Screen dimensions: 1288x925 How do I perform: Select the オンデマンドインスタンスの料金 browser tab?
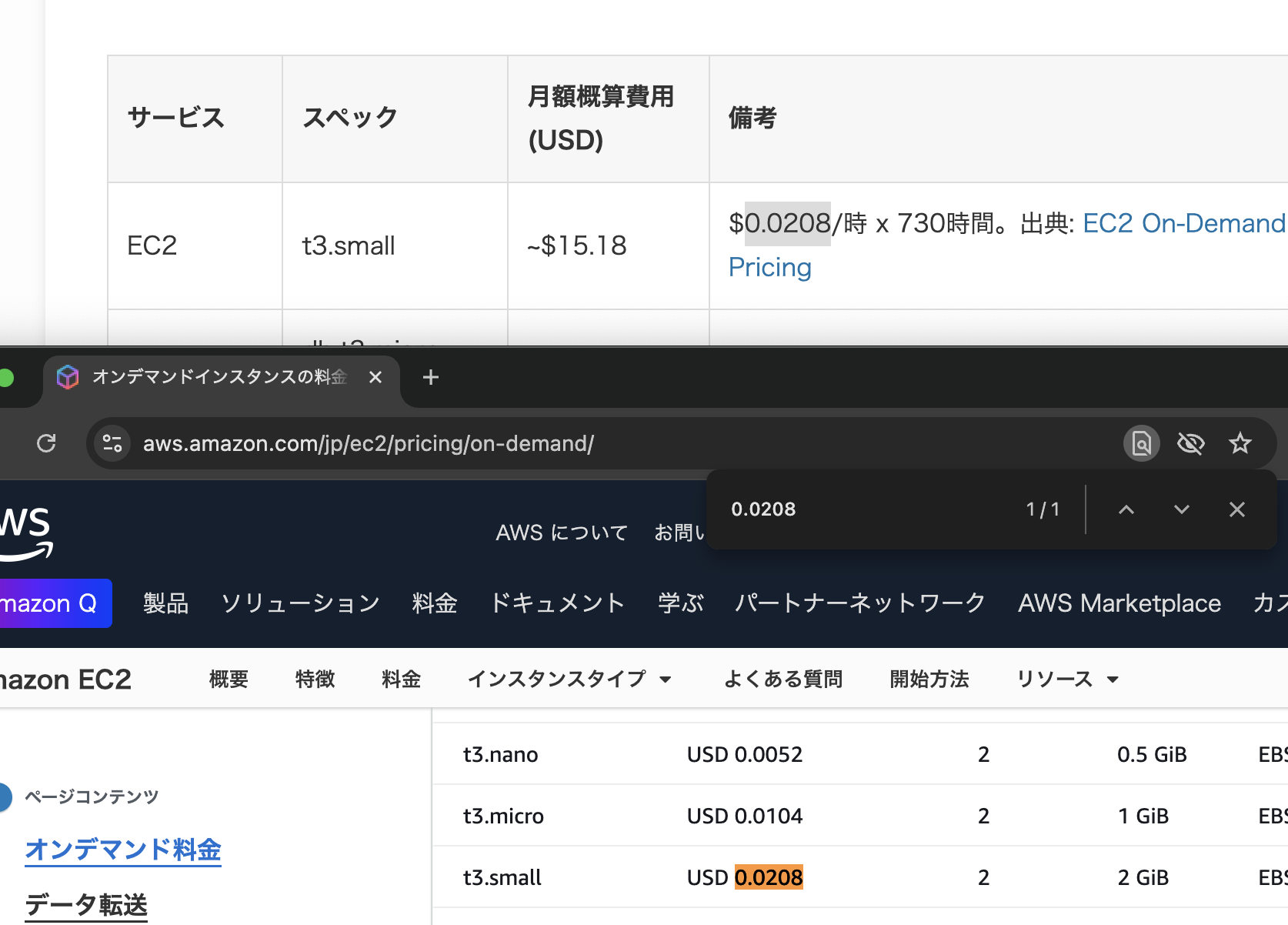click(x=220, y=377)
